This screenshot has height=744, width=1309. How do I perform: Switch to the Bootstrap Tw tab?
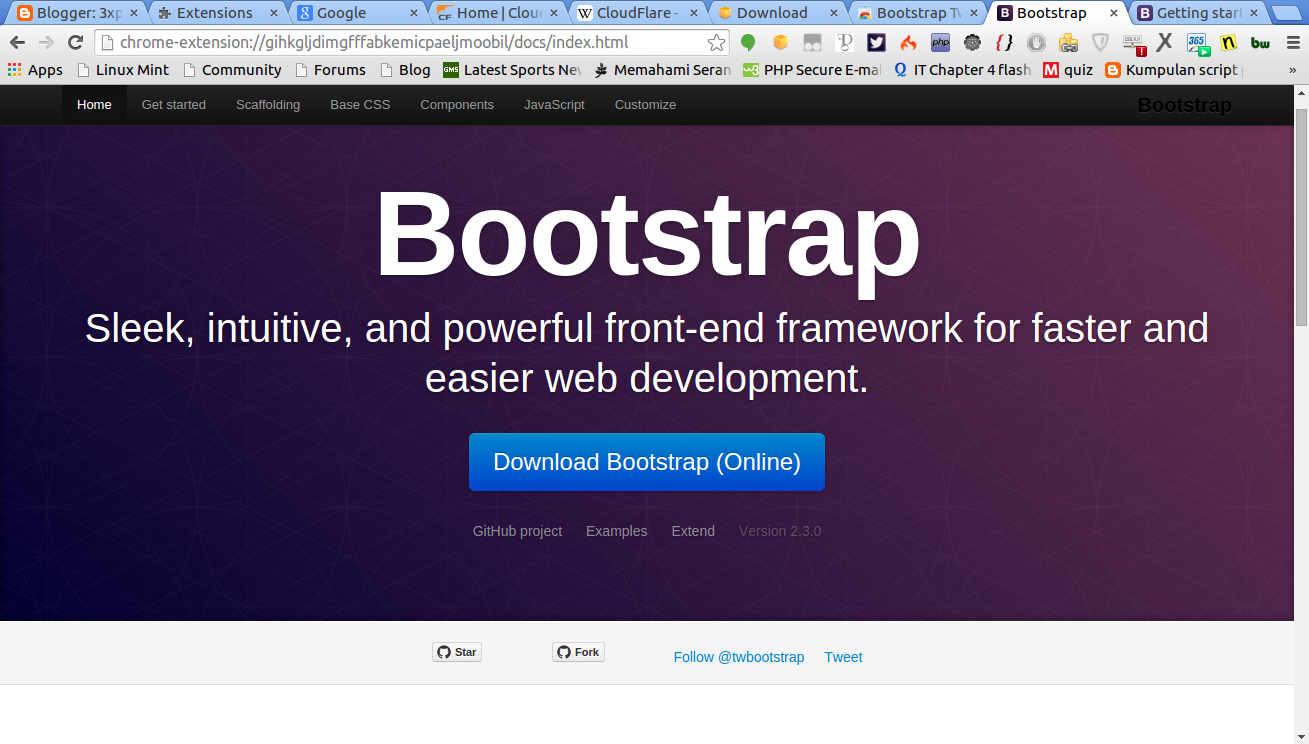pos(918,13)
